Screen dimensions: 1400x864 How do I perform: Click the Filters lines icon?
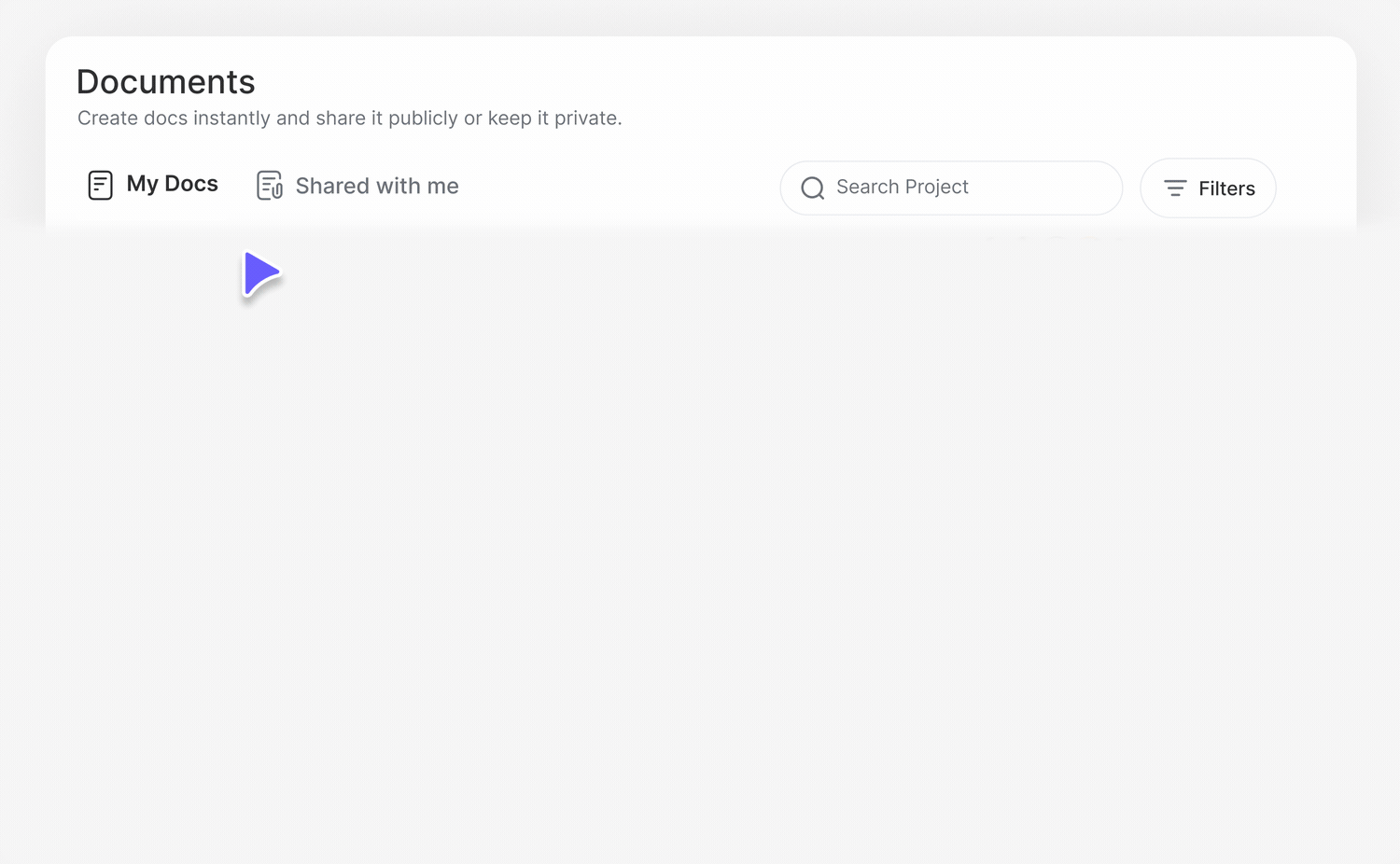pyautogui.click(x=1175, y=188)
